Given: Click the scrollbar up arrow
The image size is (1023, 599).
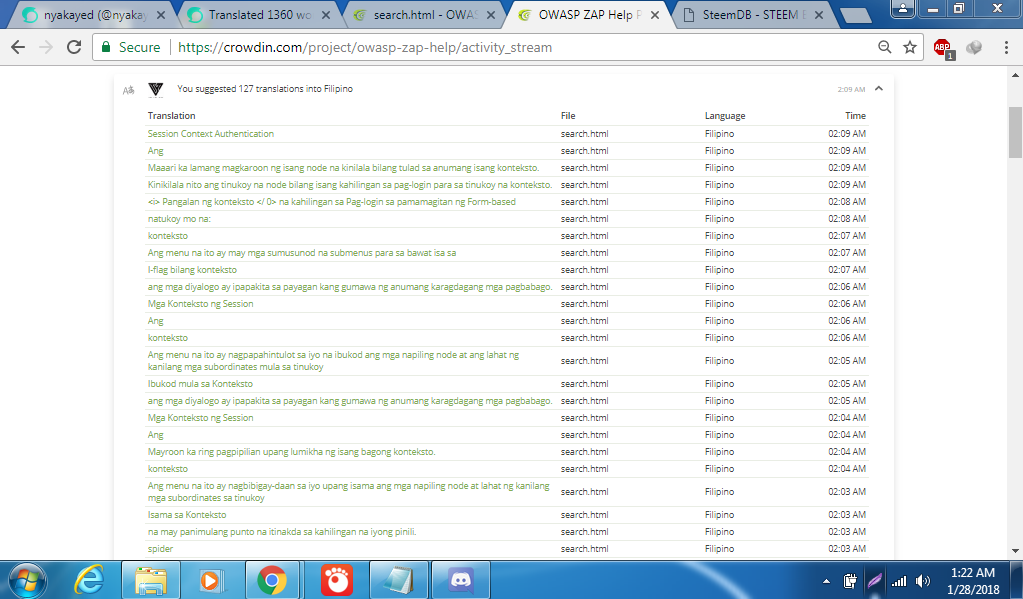Looking at the screenshot, I should pyautogui.click(x=1015, y=74).
